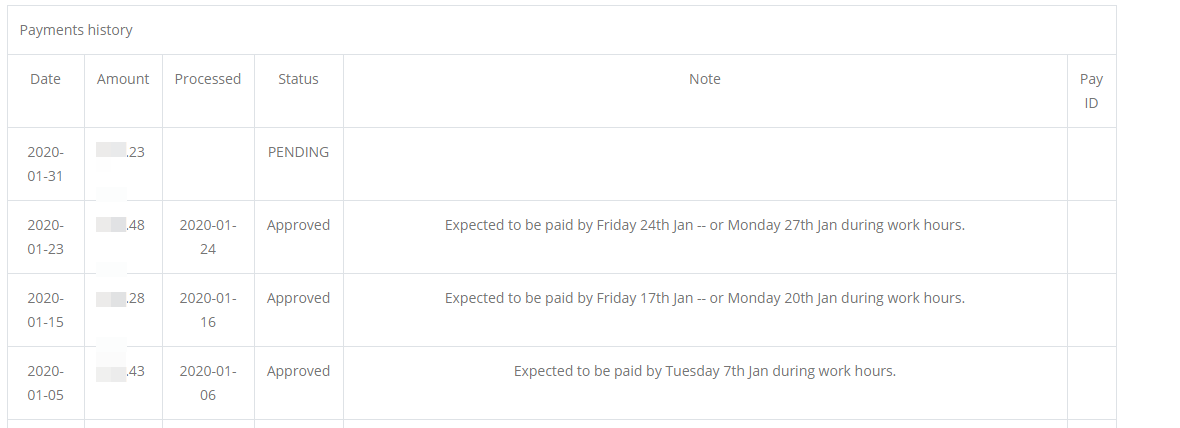Click the Amount column header
The image size is (1180, 428).
coord(123,79)
